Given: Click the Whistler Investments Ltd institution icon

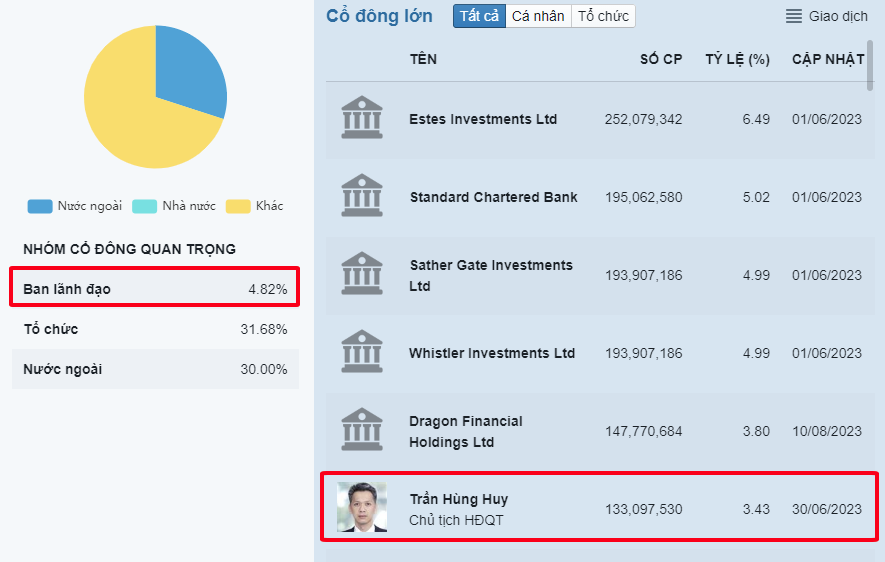Looking at the screenshot, I should coord(361,352).
